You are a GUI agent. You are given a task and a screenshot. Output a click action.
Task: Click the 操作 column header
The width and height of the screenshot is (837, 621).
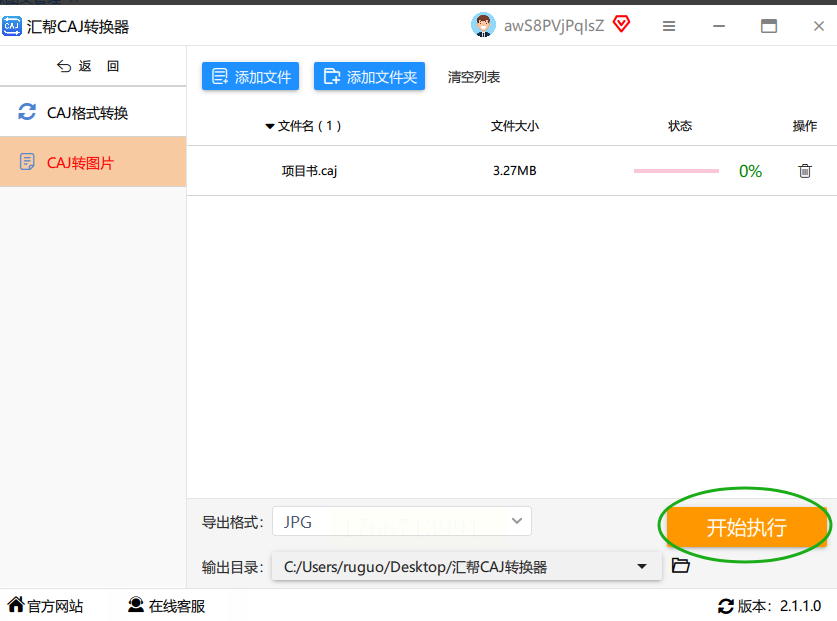pyautogui.click(x=804, y=126)
